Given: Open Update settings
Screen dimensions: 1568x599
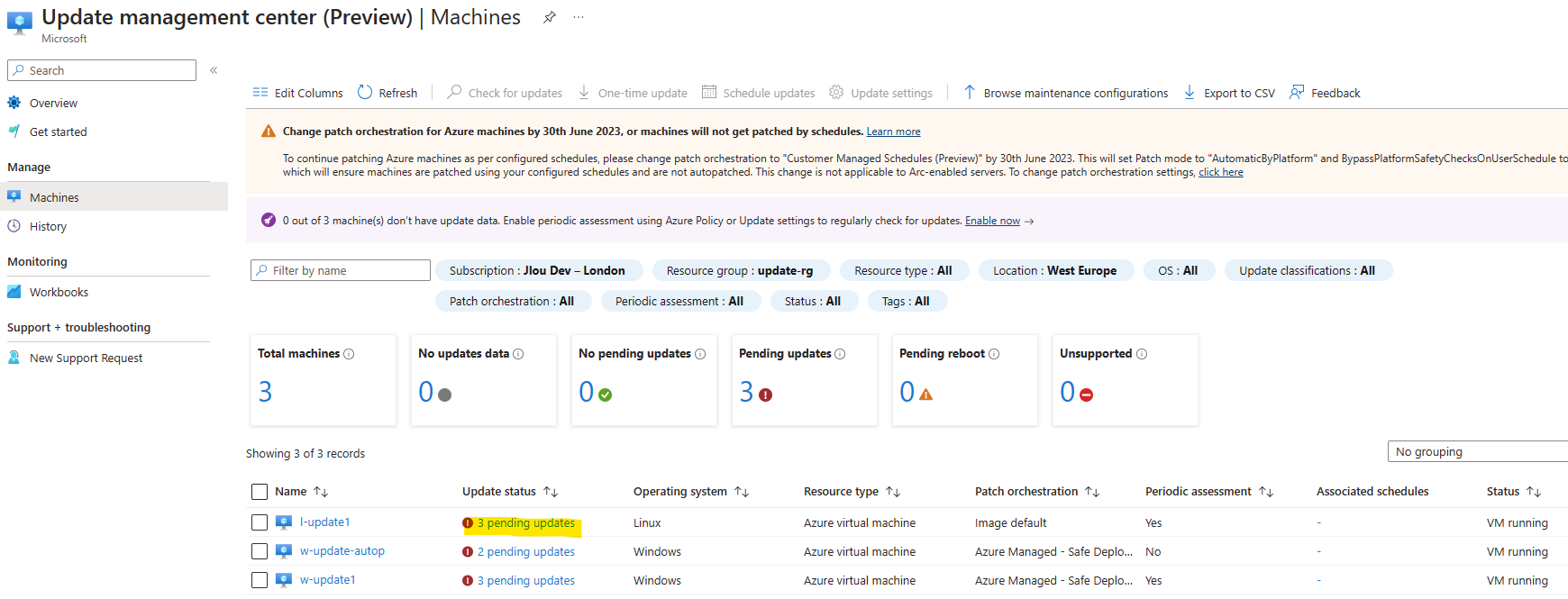Looking at the screenshot, I should click(x=880, y=93).
